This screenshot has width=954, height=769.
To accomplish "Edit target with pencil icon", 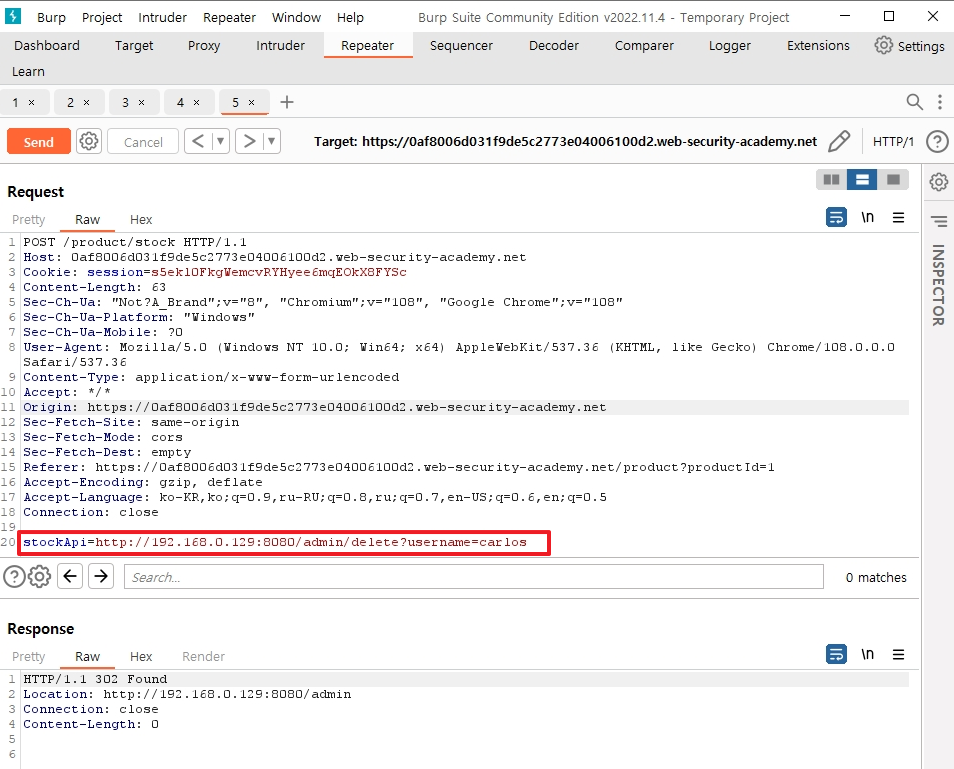I will (x=839, y=141).
